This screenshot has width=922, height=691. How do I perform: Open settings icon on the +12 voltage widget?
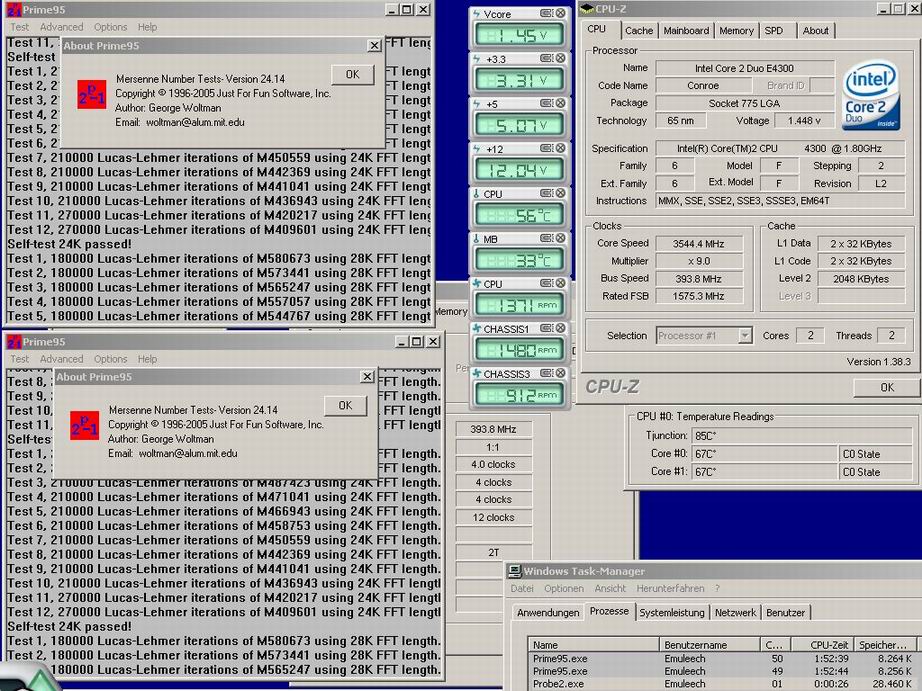pyautogui.click(x=546, y=148)
